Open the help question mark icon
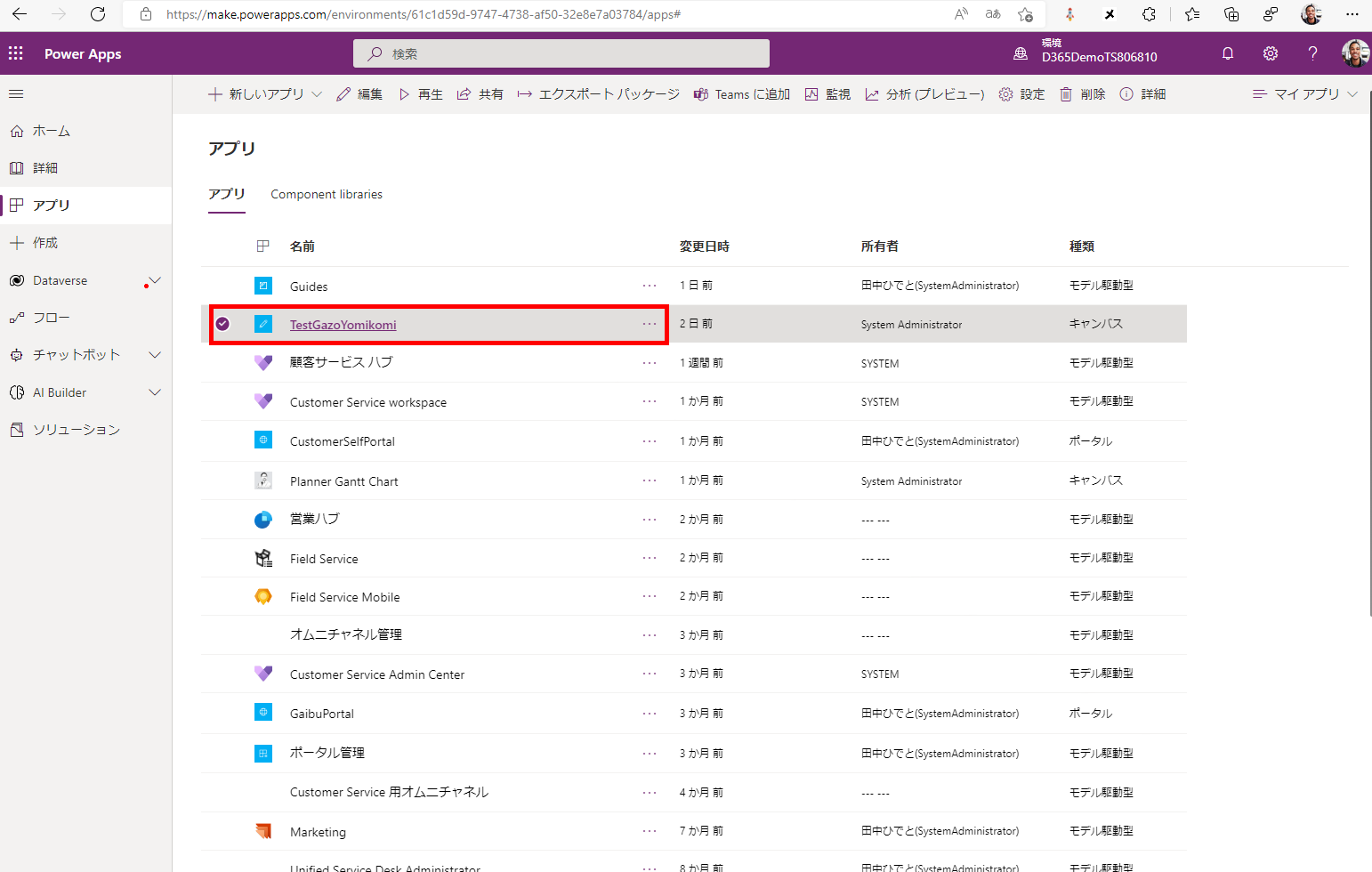The width and height of the screenshot is (1372, 872). click(x=1312, y=53)
